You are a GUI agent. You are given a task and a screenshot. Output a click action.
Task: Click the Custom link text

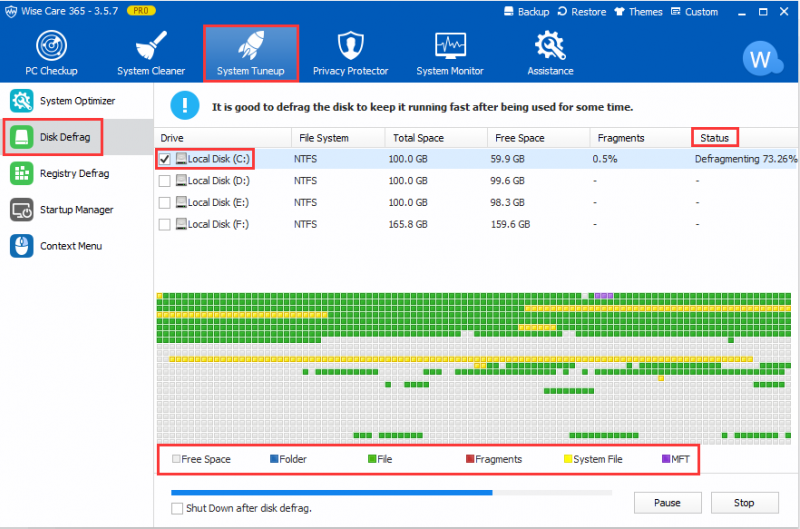702,12
